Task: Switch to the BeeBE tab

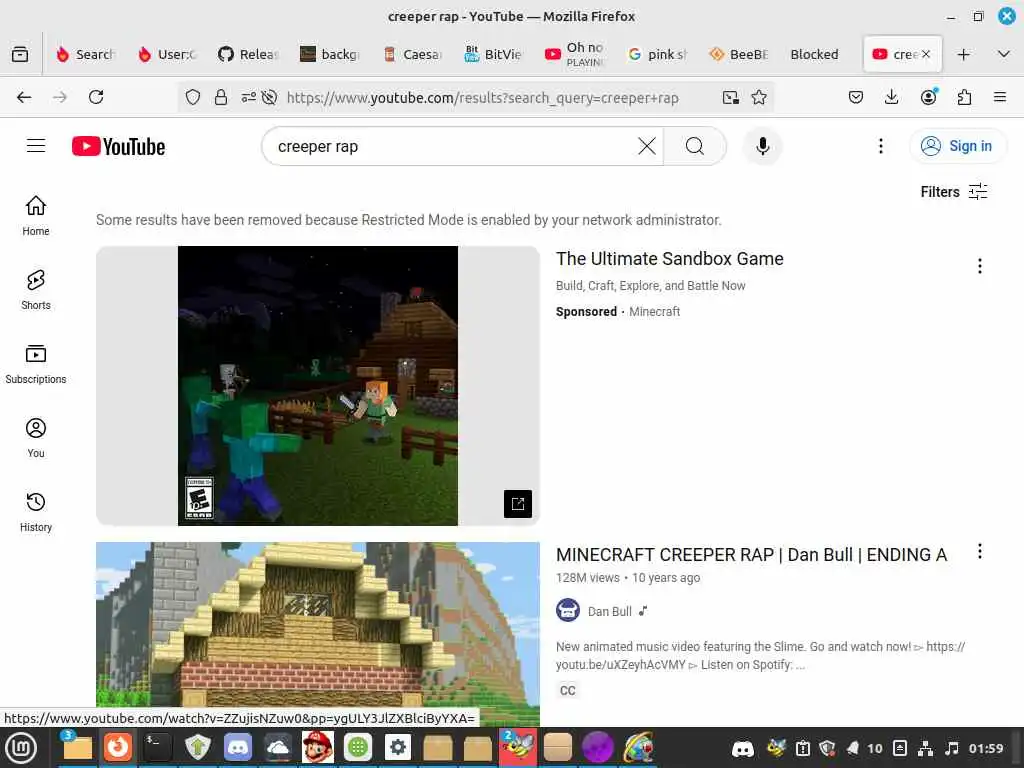Action: click(739, 54)
